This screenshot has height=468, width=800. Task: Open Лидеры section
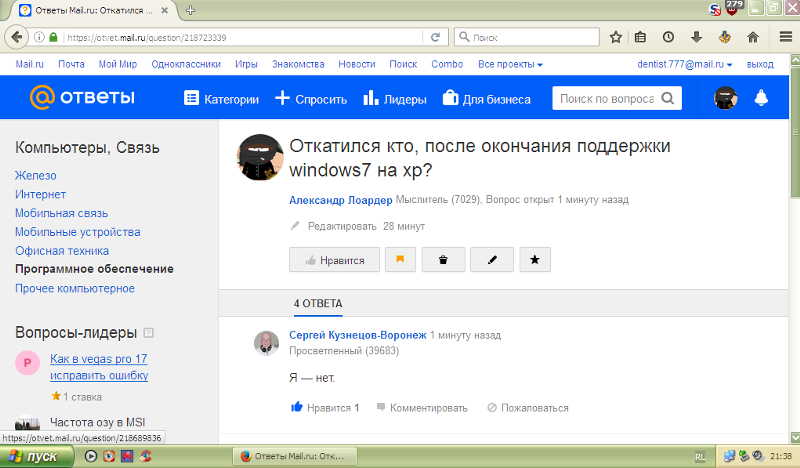pos(395,99)
